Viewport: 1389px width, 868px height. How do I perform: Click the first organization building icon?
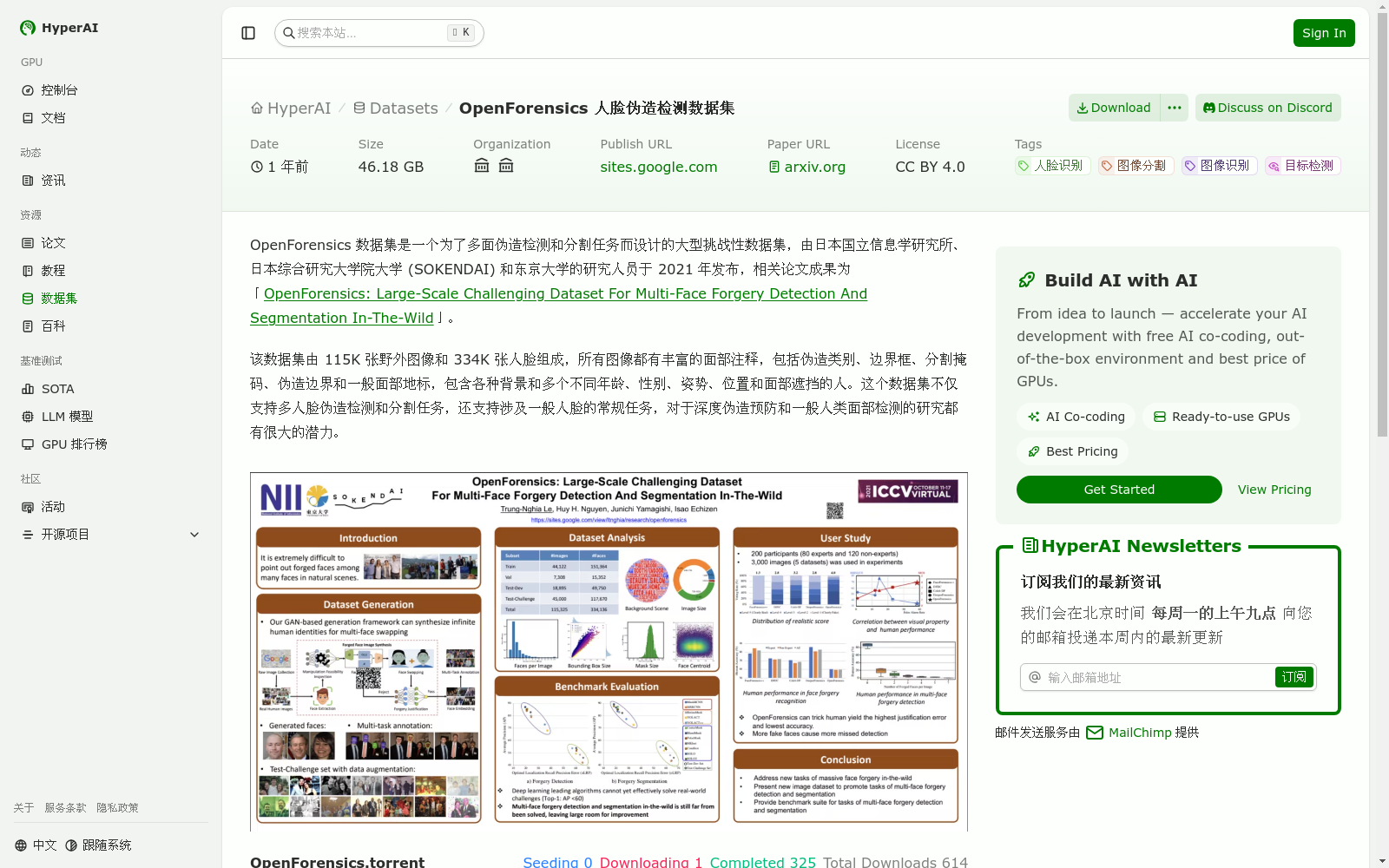(x=482, y=166)
